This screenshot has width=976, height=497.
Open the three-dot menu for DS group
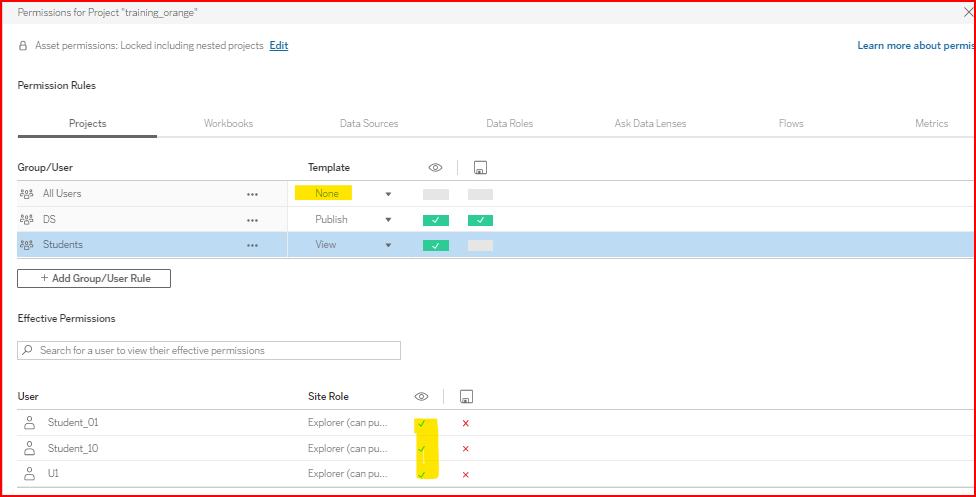[x=253, y=220]
